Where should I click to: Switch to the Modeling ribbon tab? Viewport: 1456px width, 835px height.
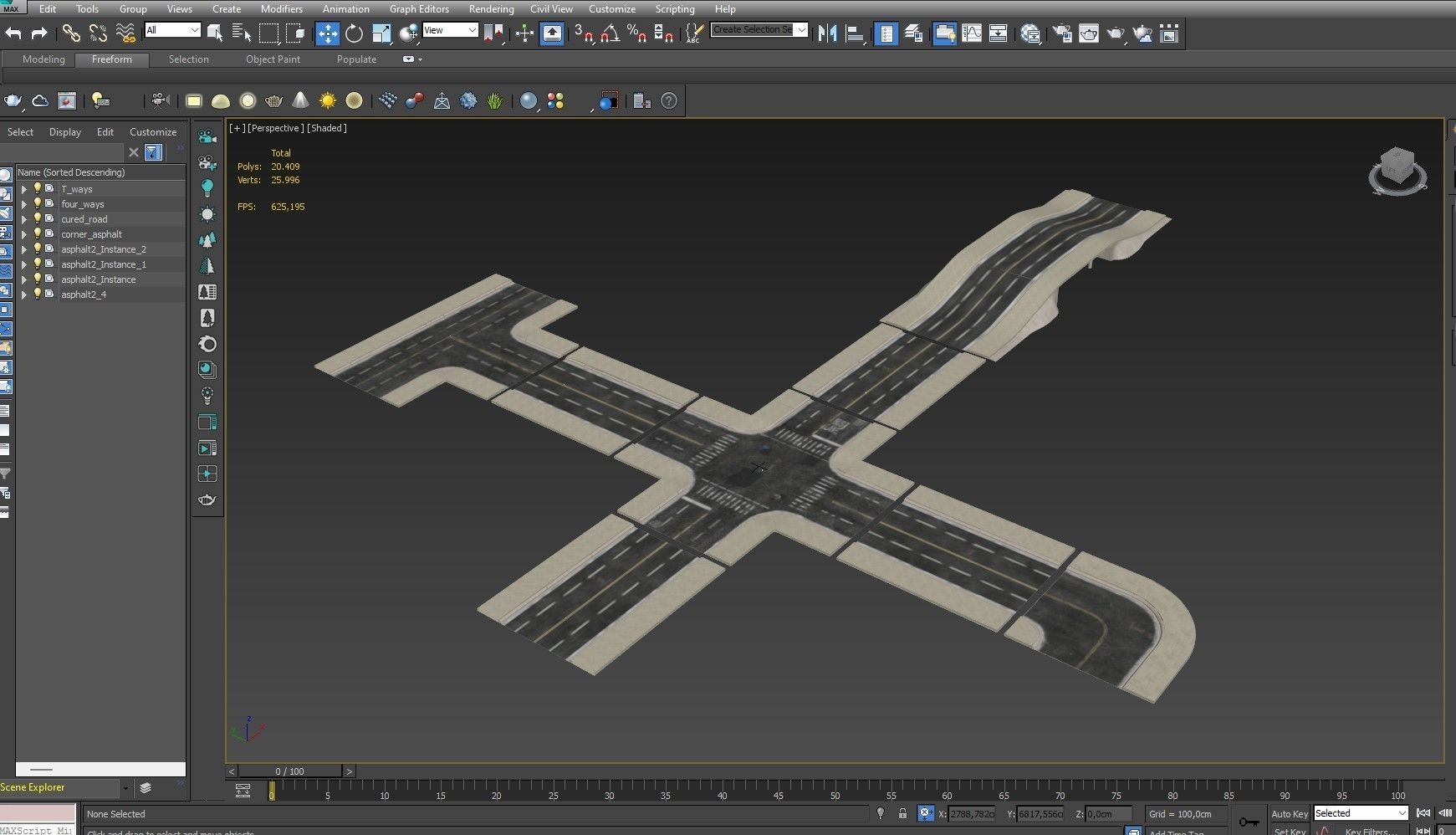[43, 59]
